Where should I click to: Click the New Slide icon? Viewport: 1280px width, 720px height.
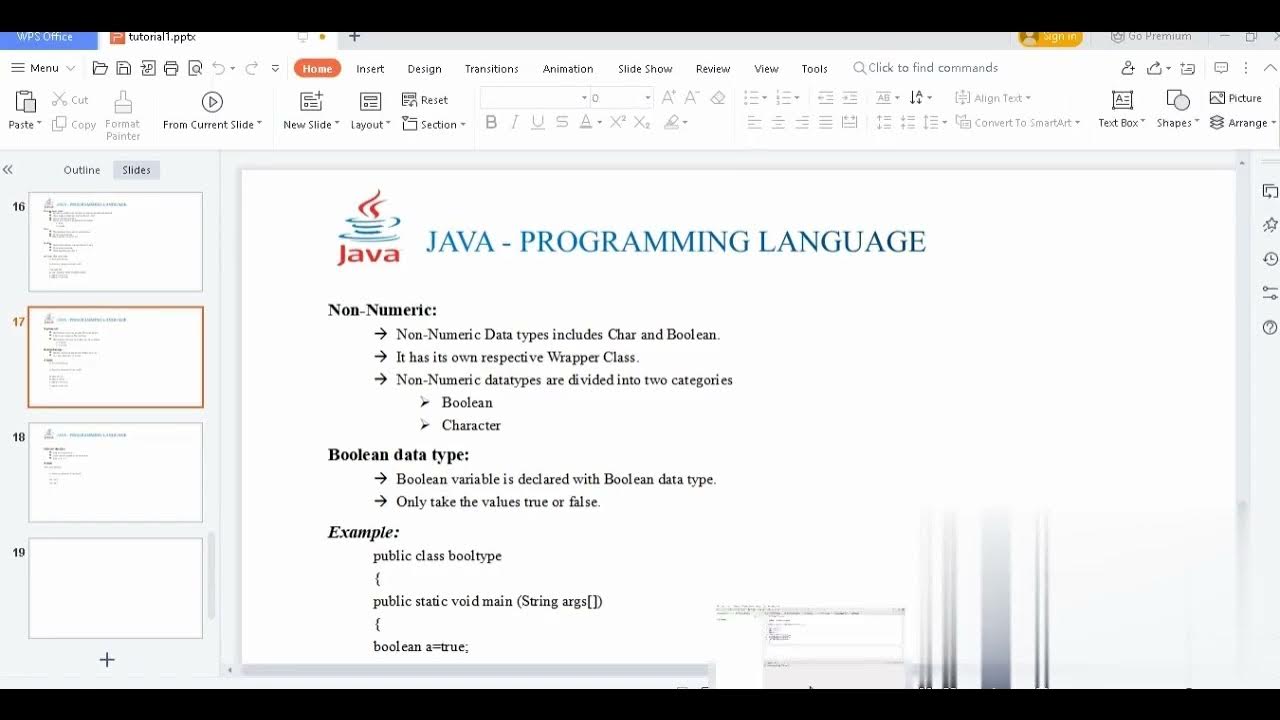point(311,101)
